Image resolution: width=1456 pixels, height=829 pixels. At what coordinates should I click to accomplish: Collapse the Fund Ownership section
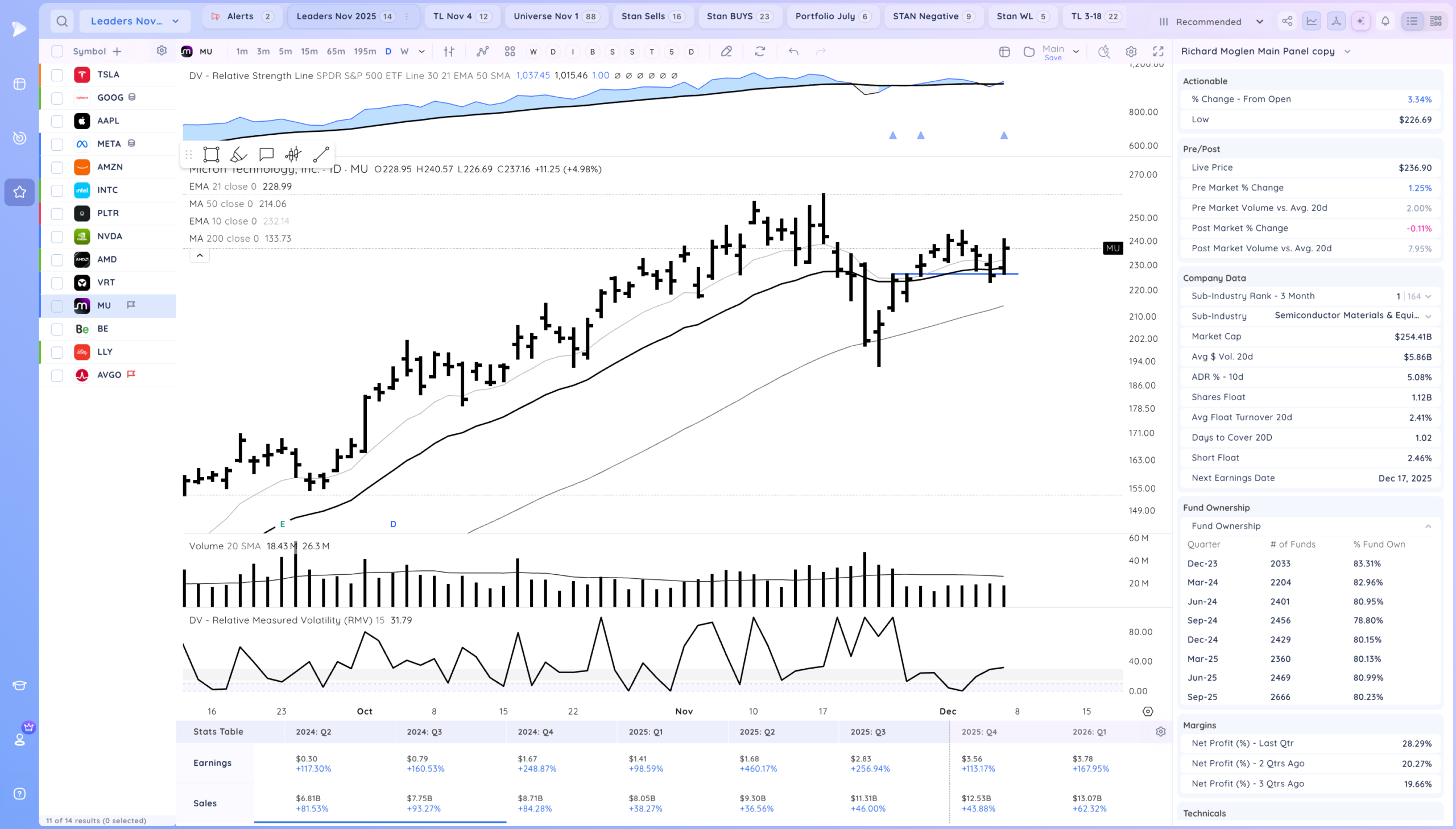point(1428,526)
